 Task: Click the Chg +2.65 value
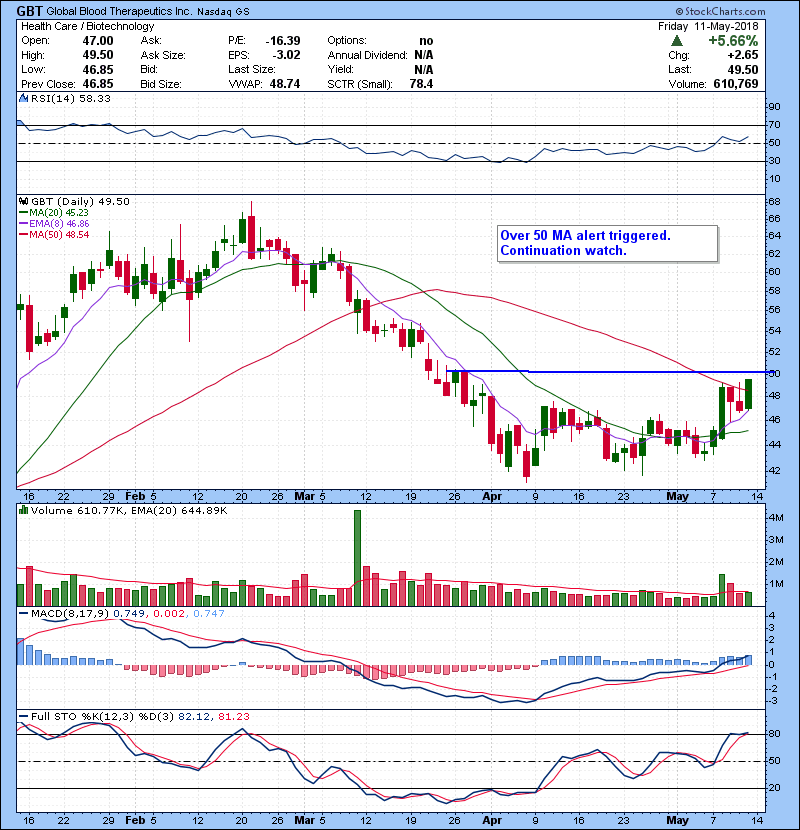[742, 55]
